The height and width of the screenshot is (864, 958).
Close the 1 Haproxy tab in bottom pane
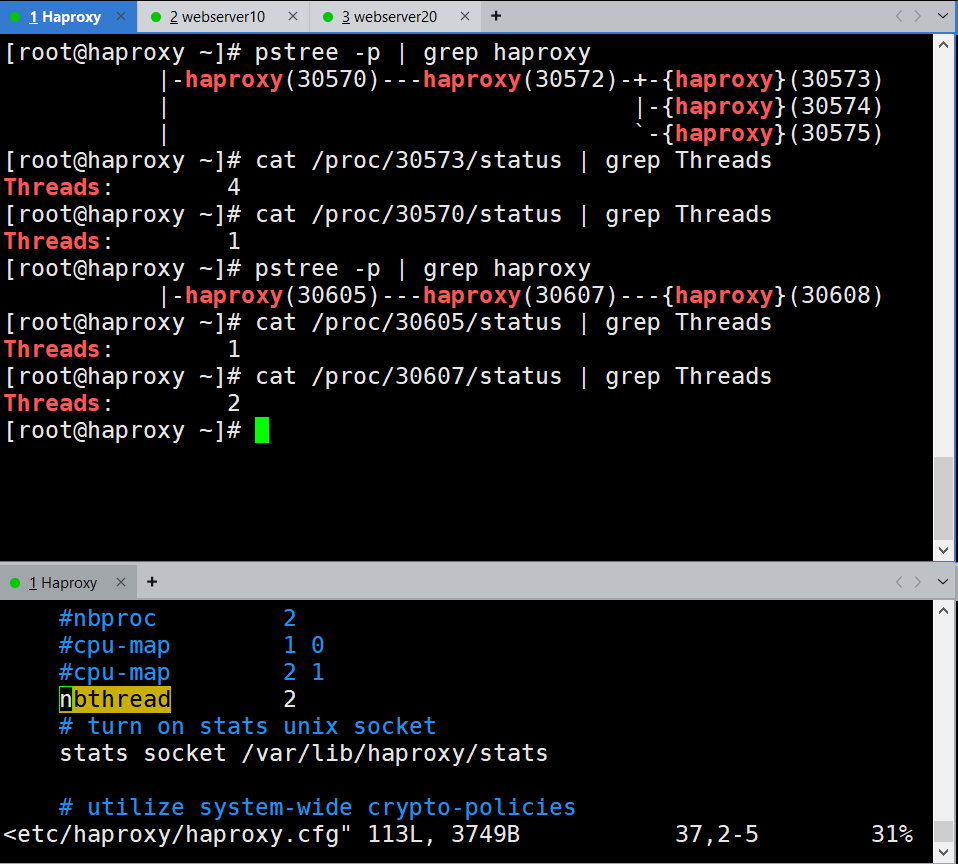click(121, 582)
